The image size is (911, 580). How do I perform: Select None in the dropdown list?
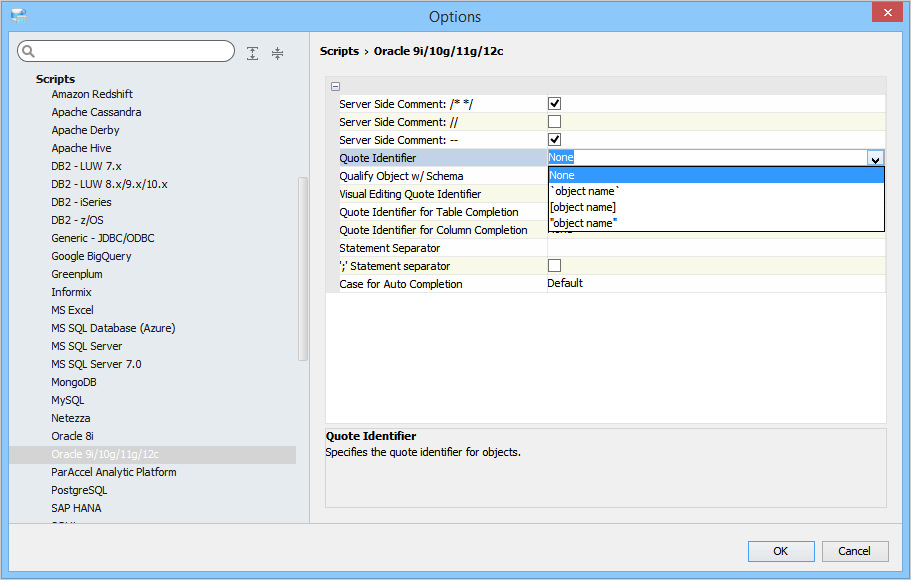(562, 175)
